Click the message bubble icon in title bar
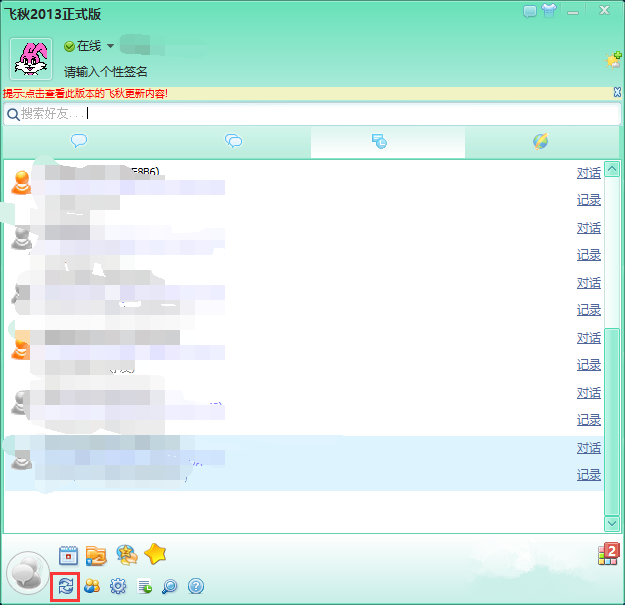The height and width of the screenshot is (605, 625). click(530, 11)
